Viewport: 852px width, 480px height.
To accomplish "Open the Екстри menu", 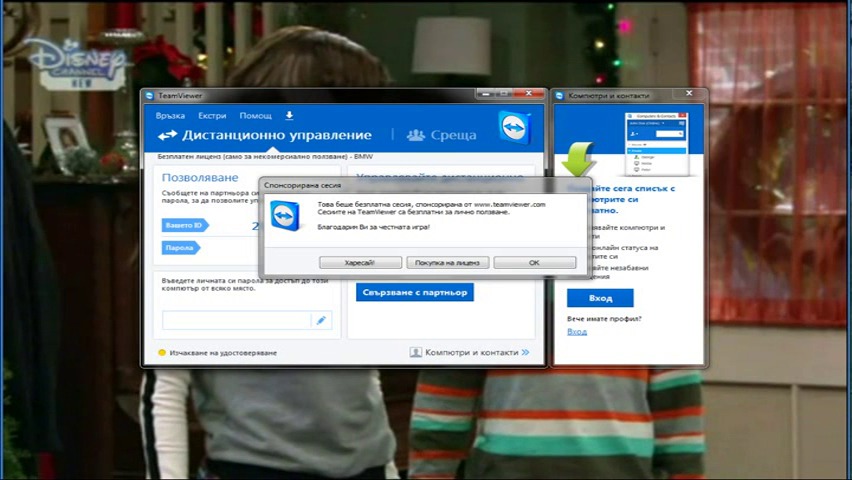I will click(x=212, y=116).
